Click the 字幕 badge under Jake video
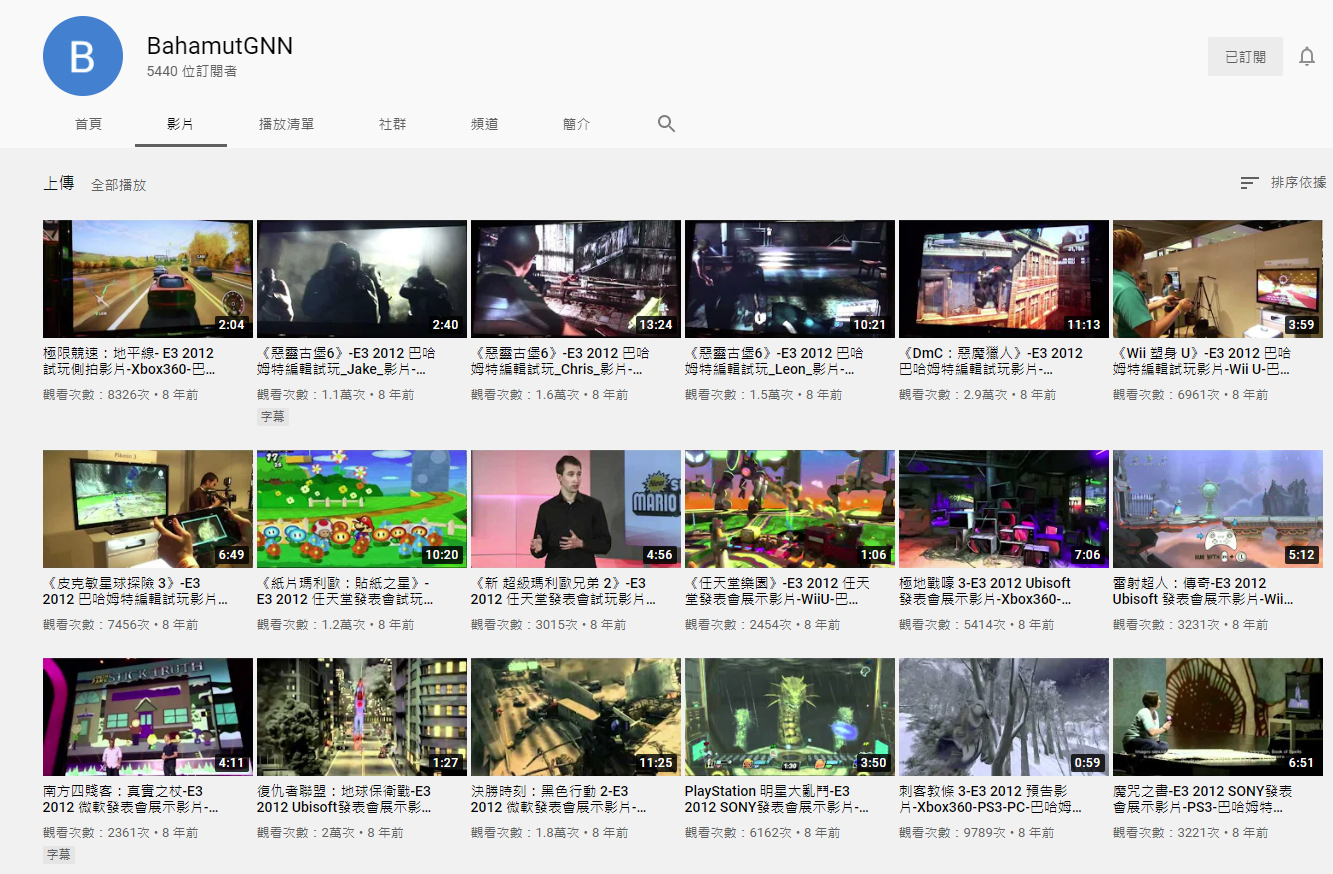Viewport: 1333px width, 874px height. pos(273,417)
